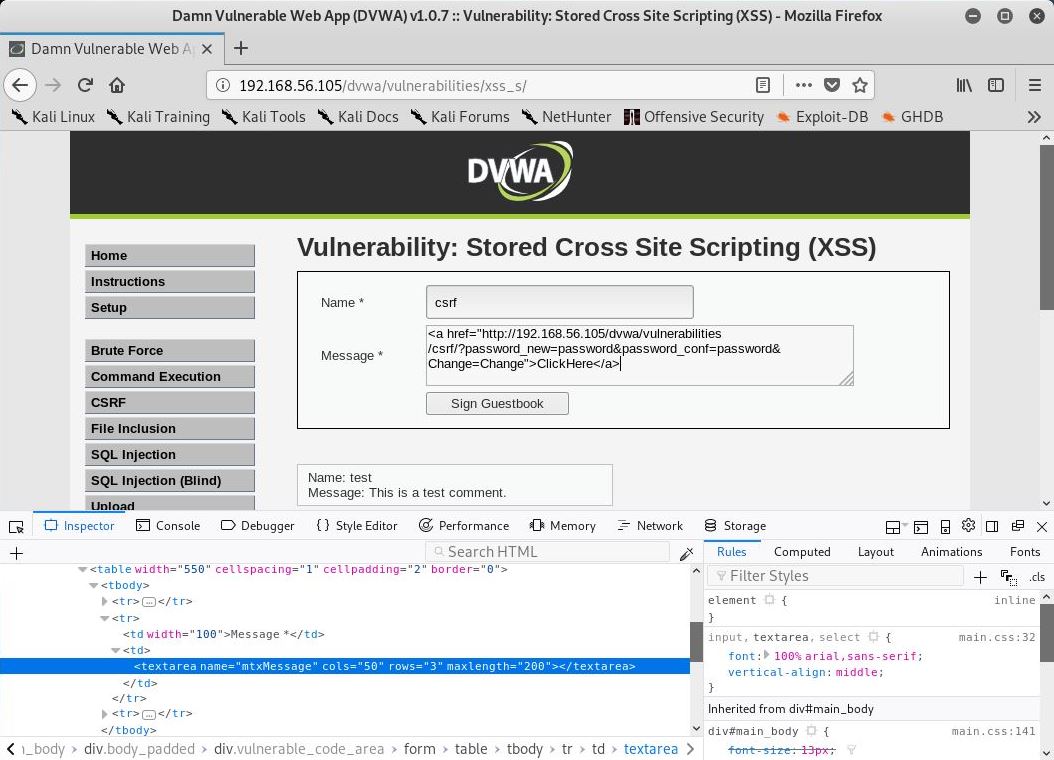This screenshot has width=1054, height=760.
Task: Click Sign Guestbook button
Action: 497,404
